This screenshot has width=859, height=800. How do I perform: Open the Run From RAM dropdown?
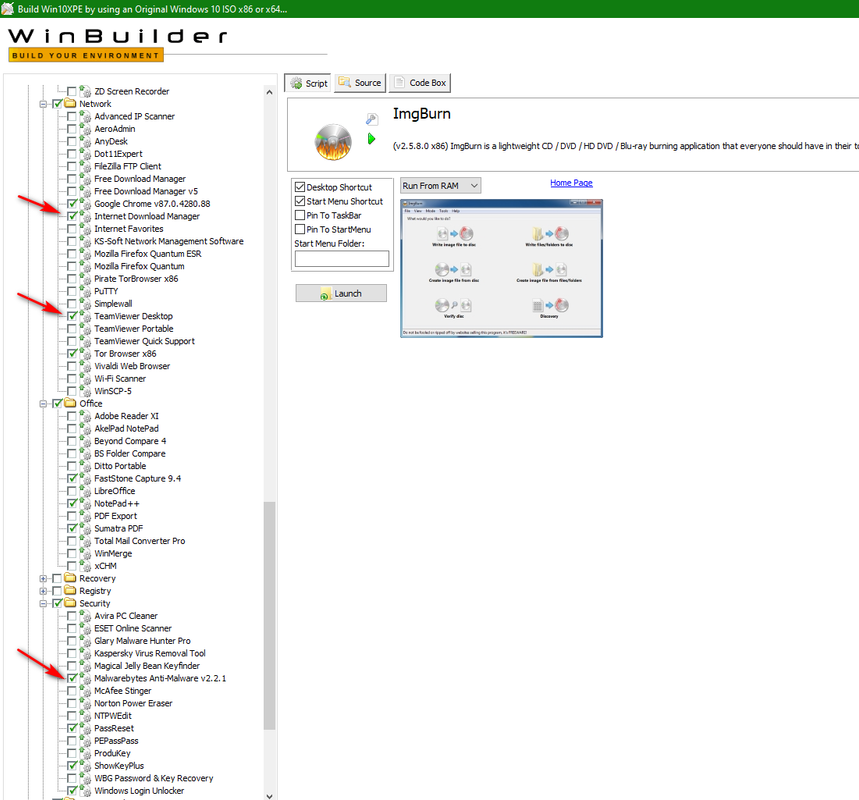(x=440, y=186)
